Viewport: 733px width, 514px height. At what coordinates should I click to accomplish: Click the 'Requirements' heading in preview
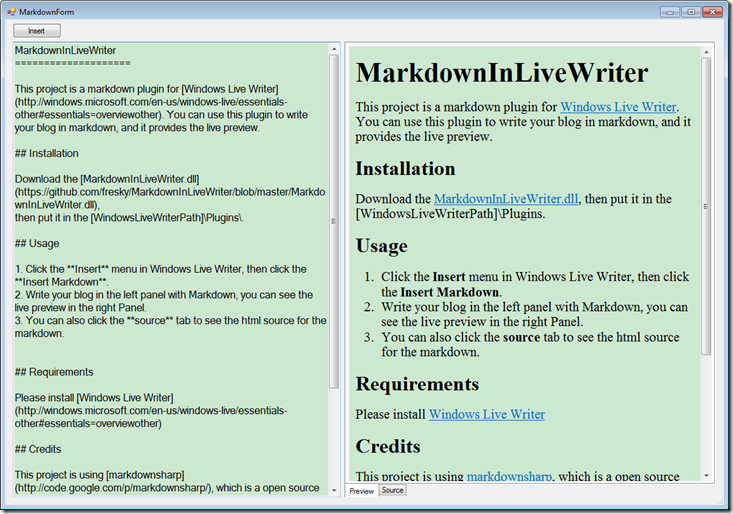pos(417,384)
